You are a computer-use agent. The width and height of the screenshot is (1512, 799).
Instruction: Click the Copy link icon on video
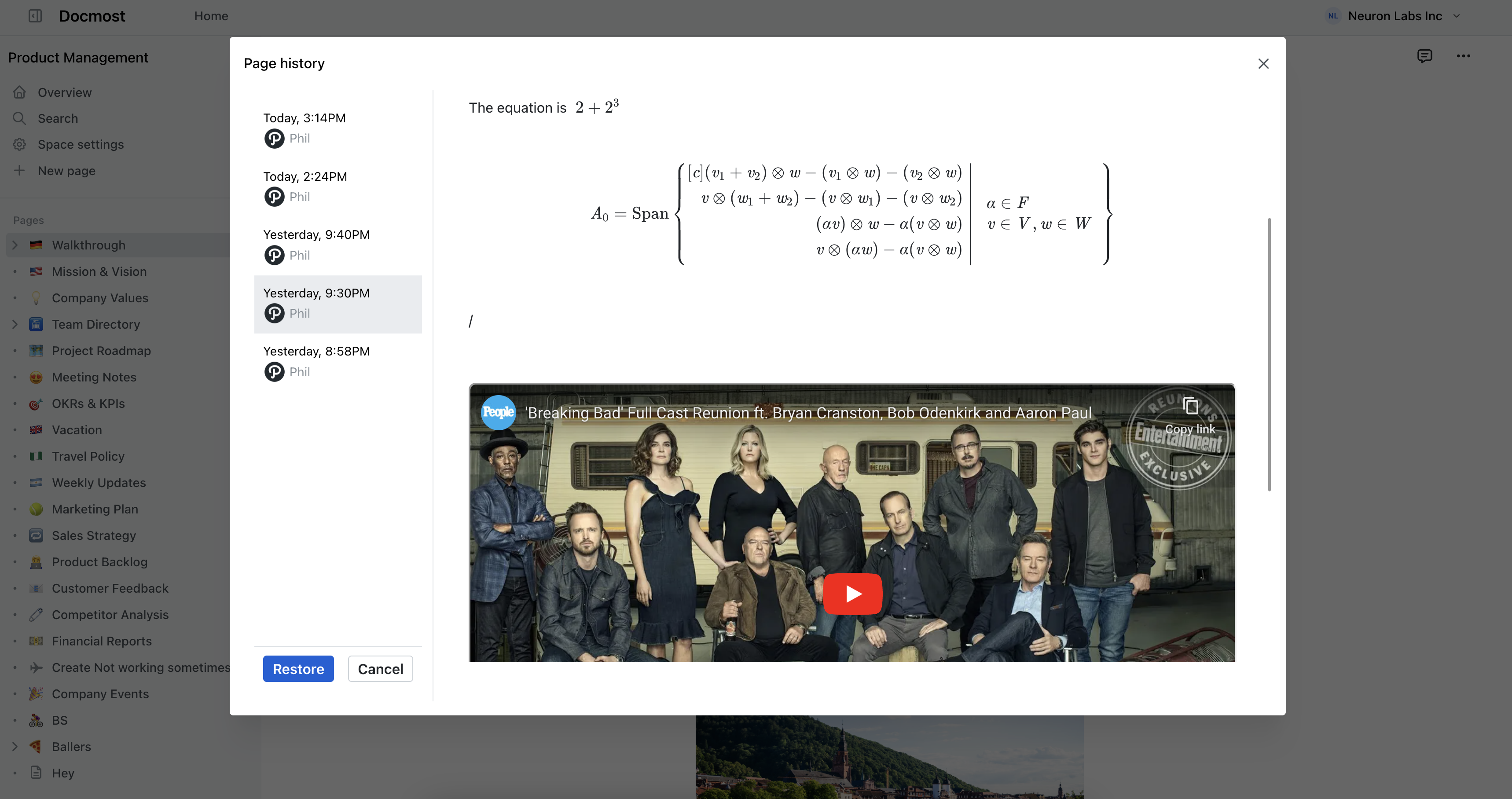tap(1190, 406)
